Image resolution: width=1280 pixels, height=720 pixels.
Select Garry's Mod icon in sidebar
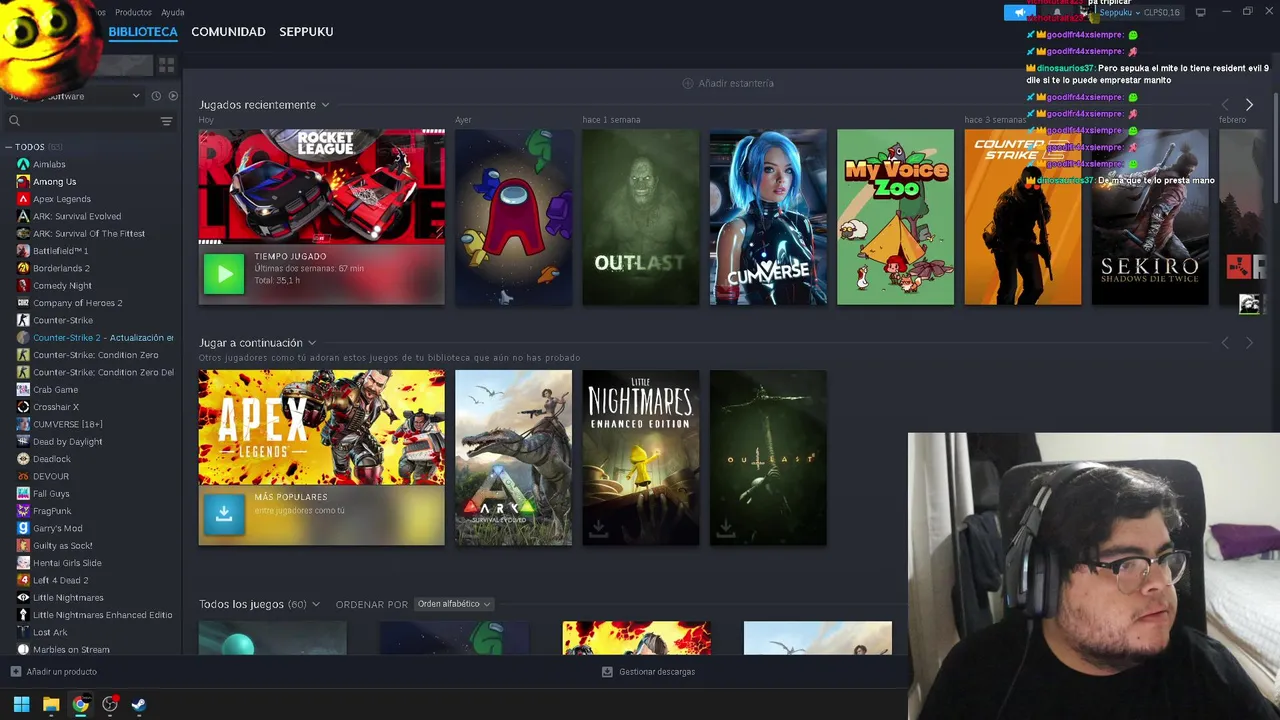click(23, 528)
